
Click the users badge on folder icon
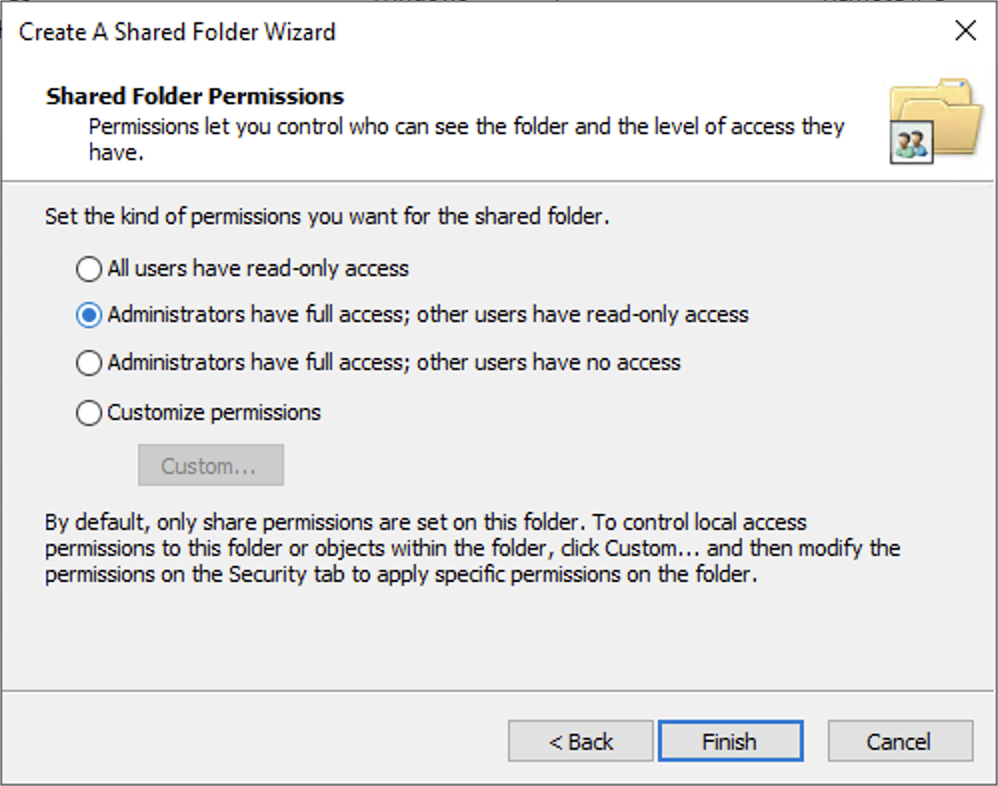click(911, 144)
